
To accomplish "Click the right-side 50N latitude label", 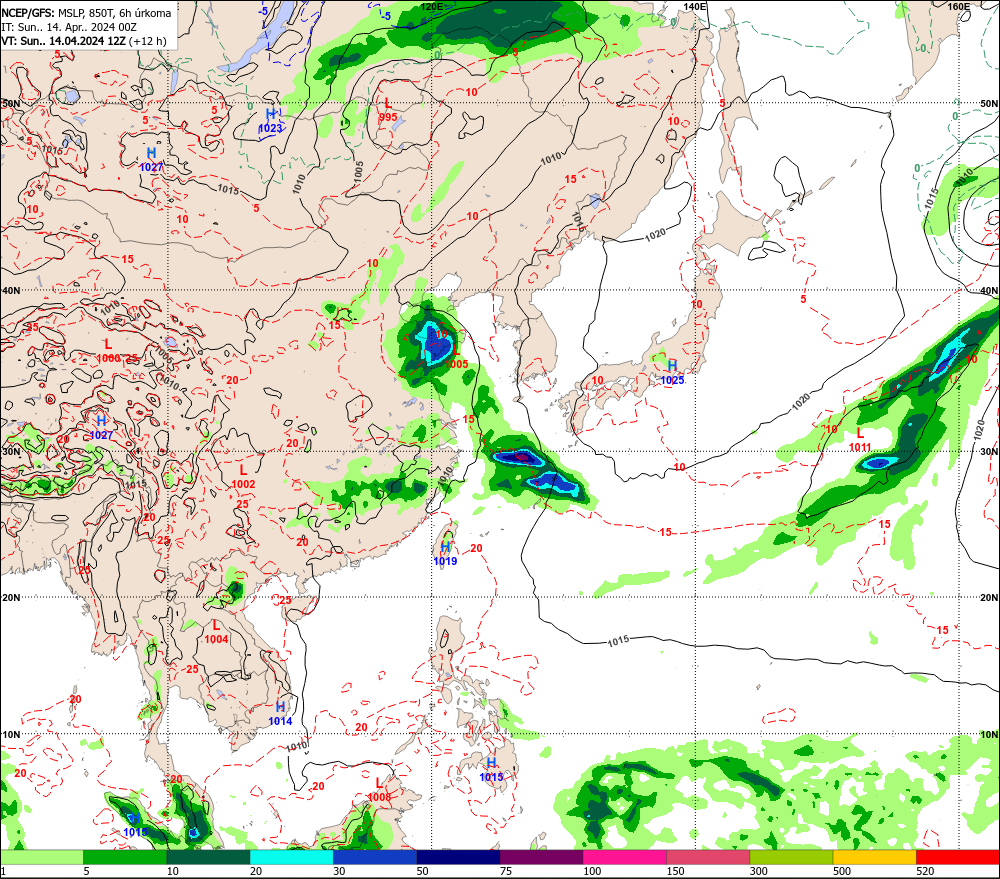I will click(x=989, y=103).
